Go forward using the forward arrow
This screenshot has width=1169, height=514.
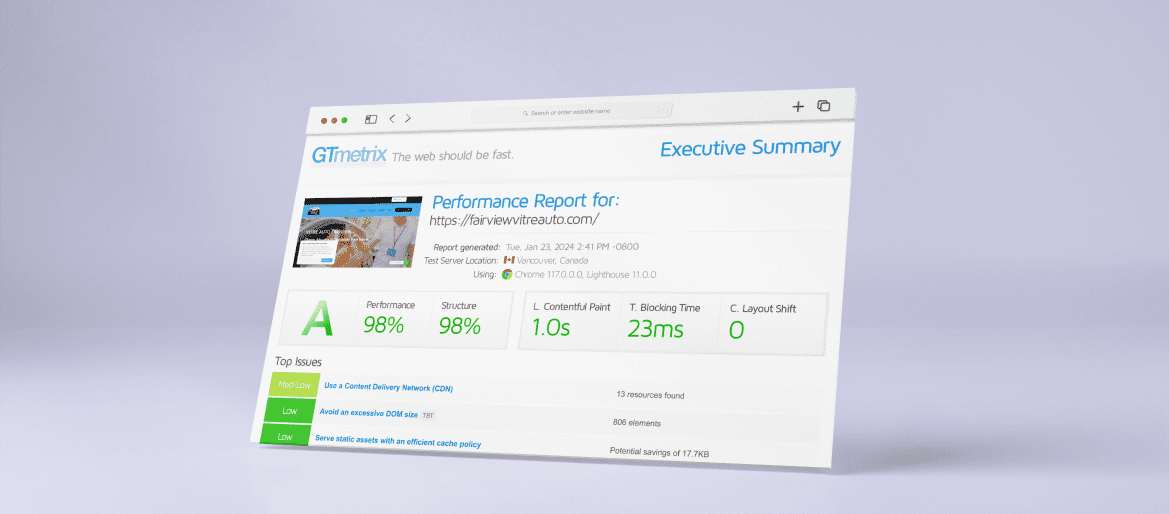coord(408,118)
